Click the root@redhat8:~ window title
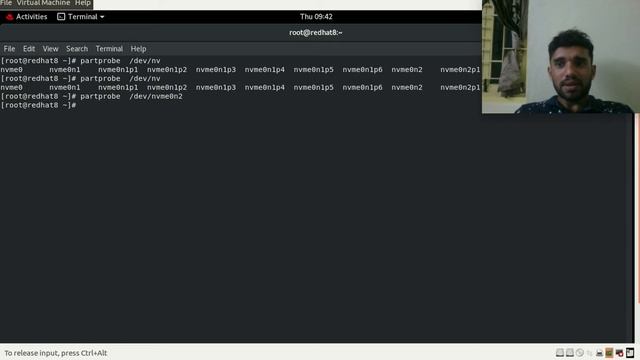The image size is (640, 360). 316,33
